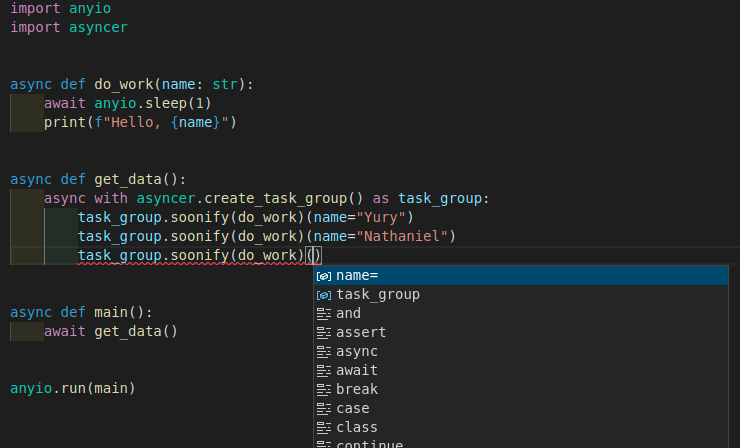Pick the 'continue' suggestion in the list
Screen dimensions: 740x448
tap(369, 444)
